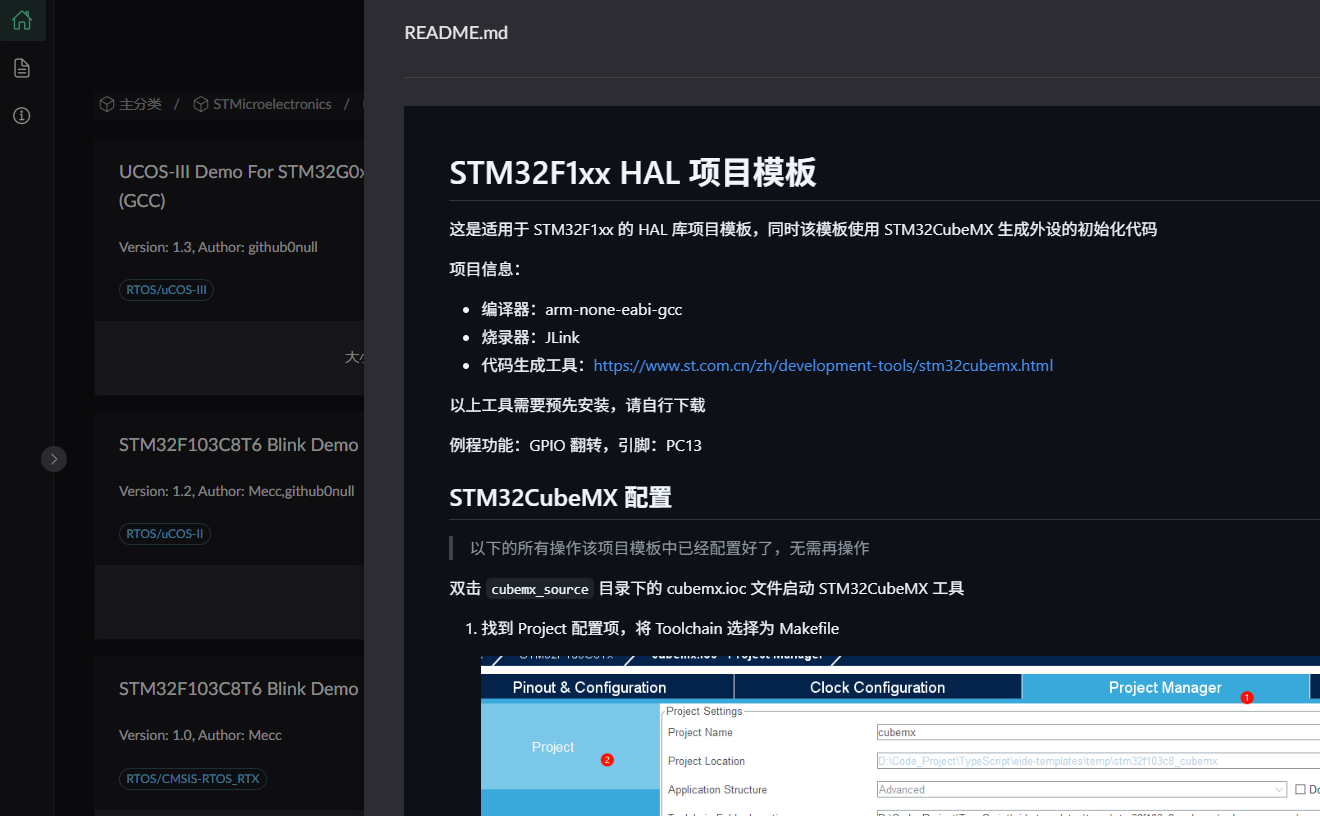Click the Project Location path field
The width and height of the screenshot is (1320, 816).
1098,761
